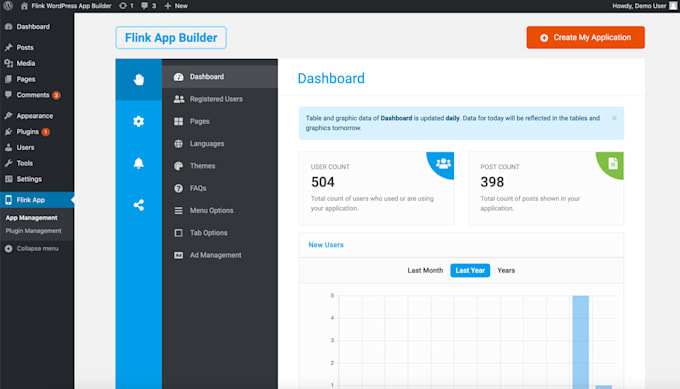The height and width of the screenshot is (389, 680).
Task: Open Menu Options in the Flink menu
Action: point(220,210)
